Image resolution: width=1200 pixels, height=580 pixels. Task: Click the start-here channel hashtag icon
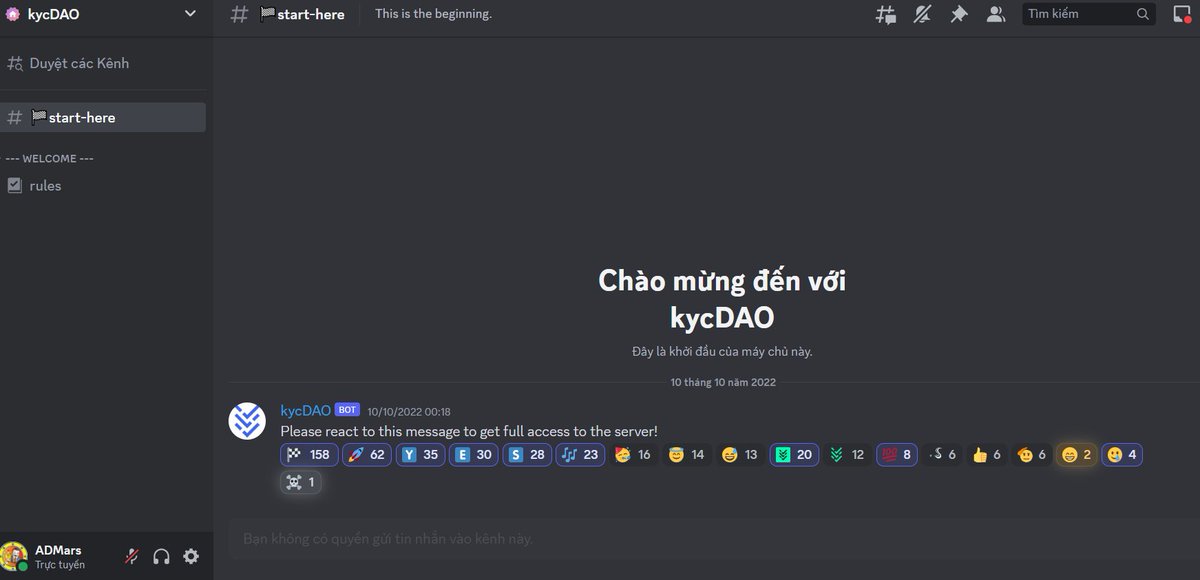click(238, 14)
